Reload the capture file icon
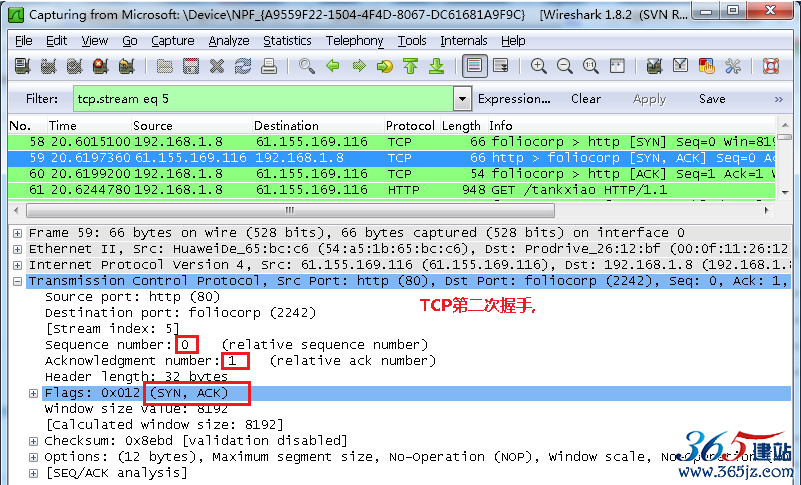Viewport: 801px width, 485px height. coord(243,66)
